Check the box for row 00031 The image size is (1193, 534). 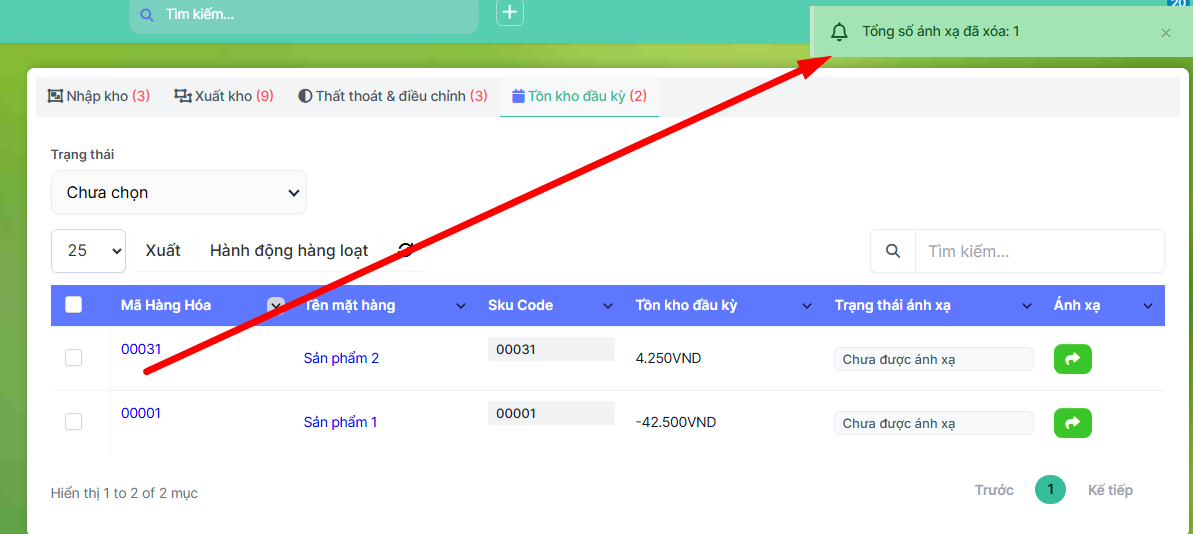pyautogui.click(x=74, y=358)
